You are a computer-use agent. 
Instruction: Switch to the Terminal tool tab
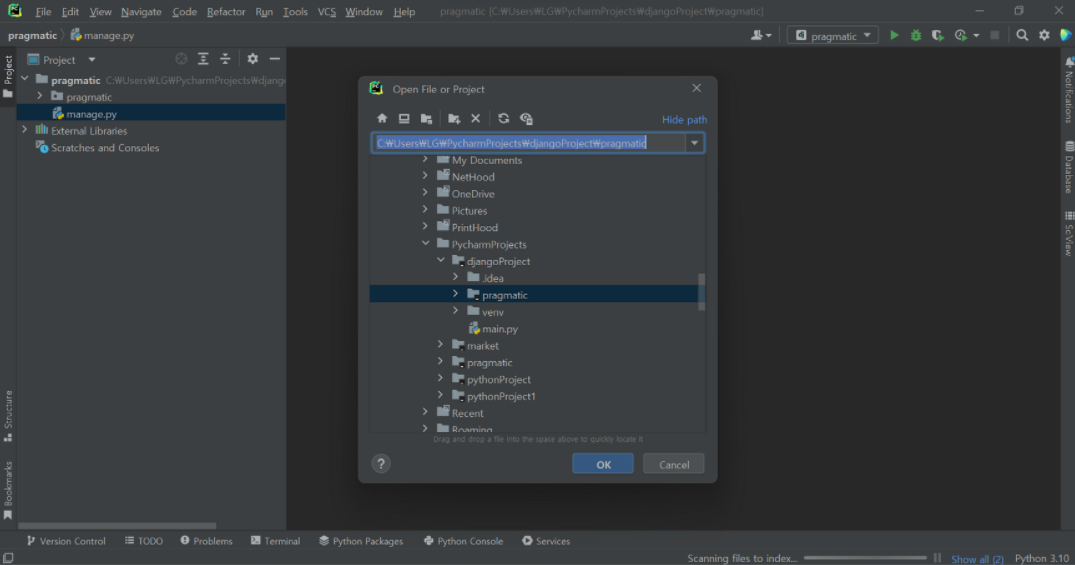tap(276, 541)
